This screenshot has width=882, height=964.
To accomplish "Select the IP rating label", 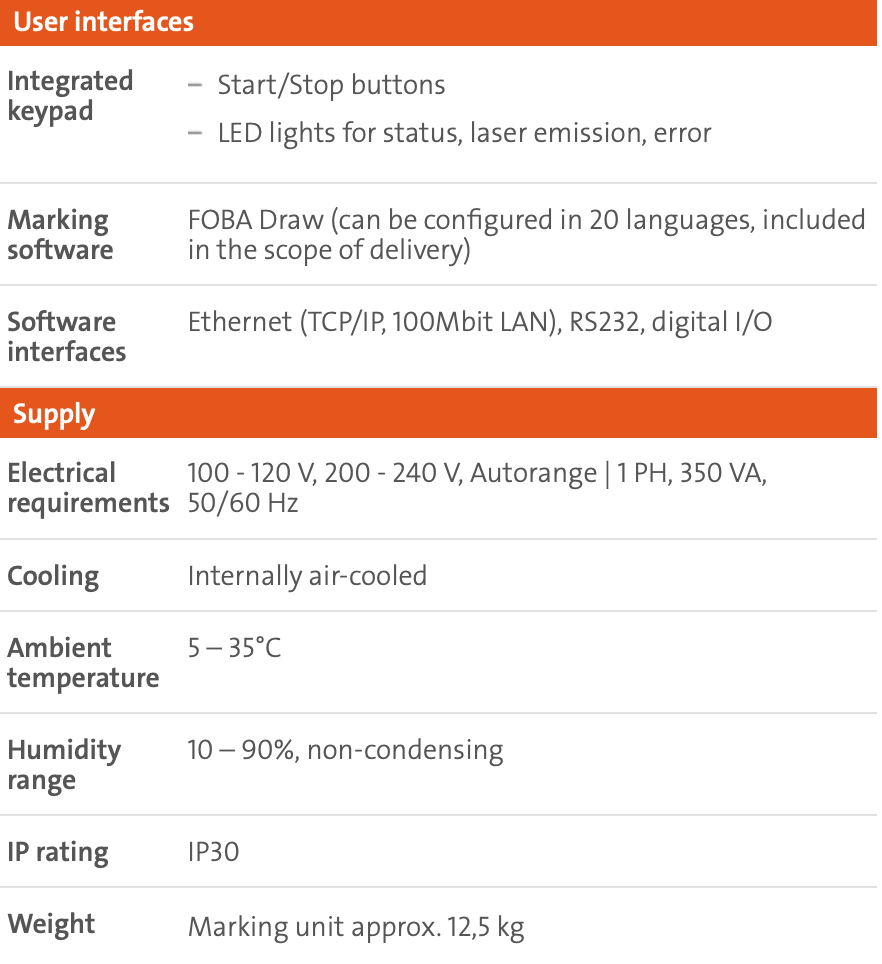I will coord(58,853).
